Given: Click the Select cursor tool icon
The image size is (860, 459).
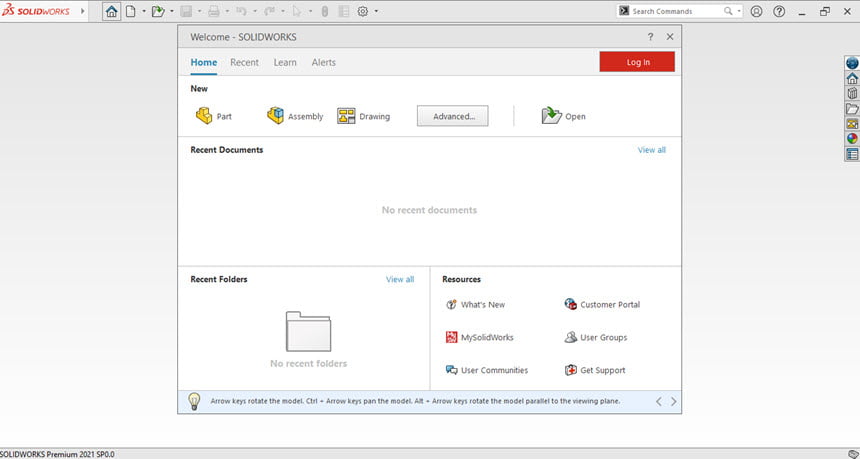Looking at the screenshot, I should pyautogui.click(x=297, y=12).
